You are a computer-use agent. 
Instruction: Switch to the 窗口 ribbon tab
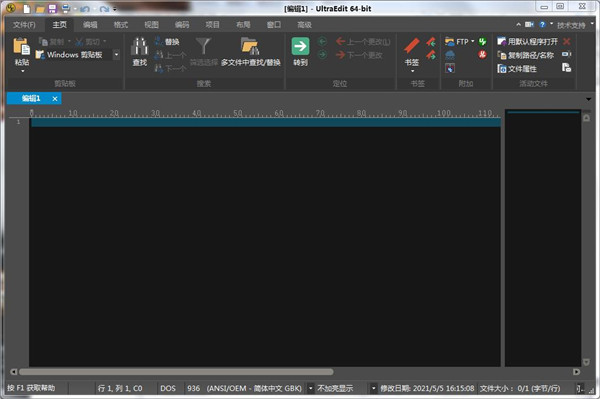(274, 25)
